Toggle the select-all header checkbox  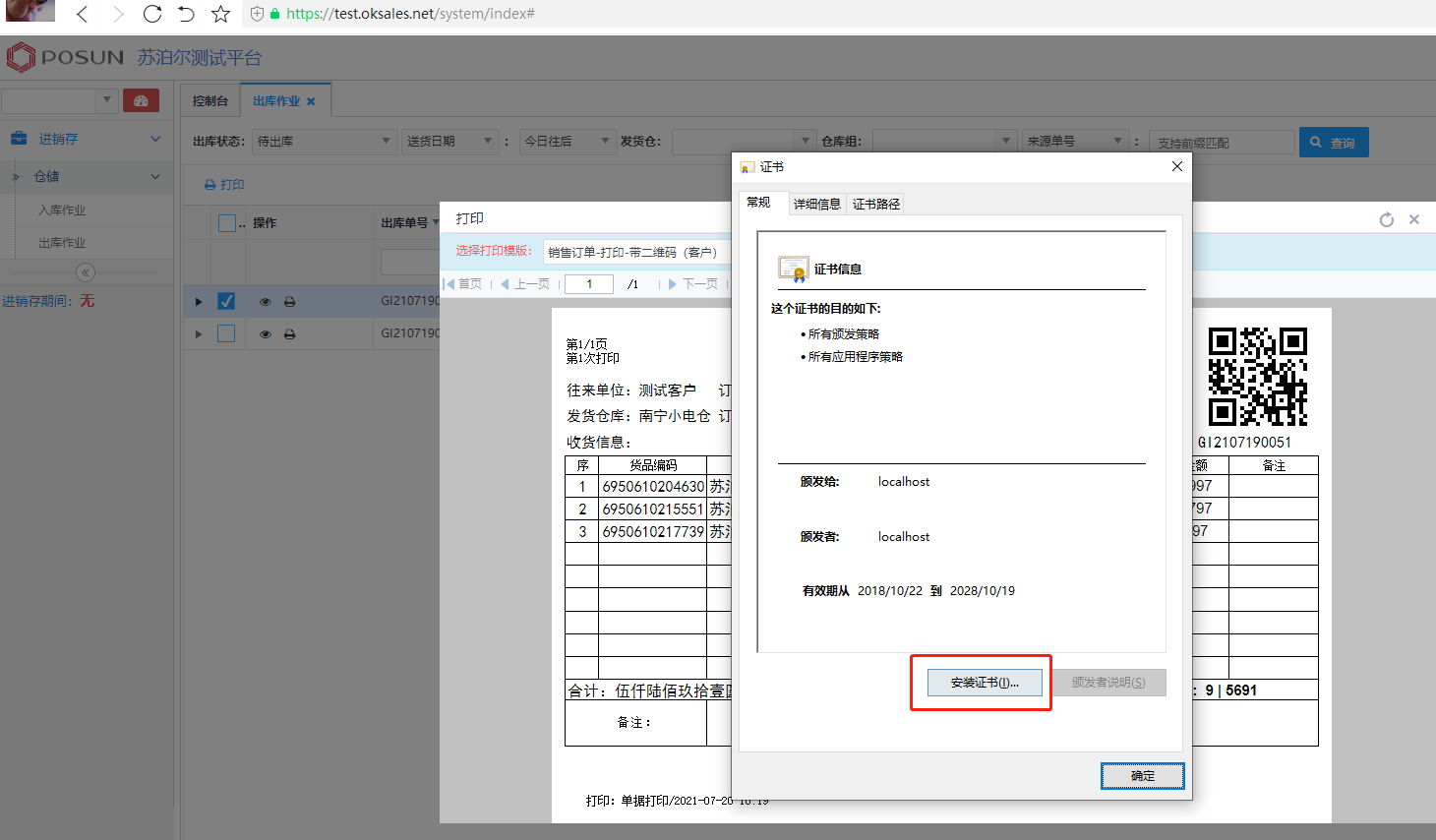(x=226, y=223)
